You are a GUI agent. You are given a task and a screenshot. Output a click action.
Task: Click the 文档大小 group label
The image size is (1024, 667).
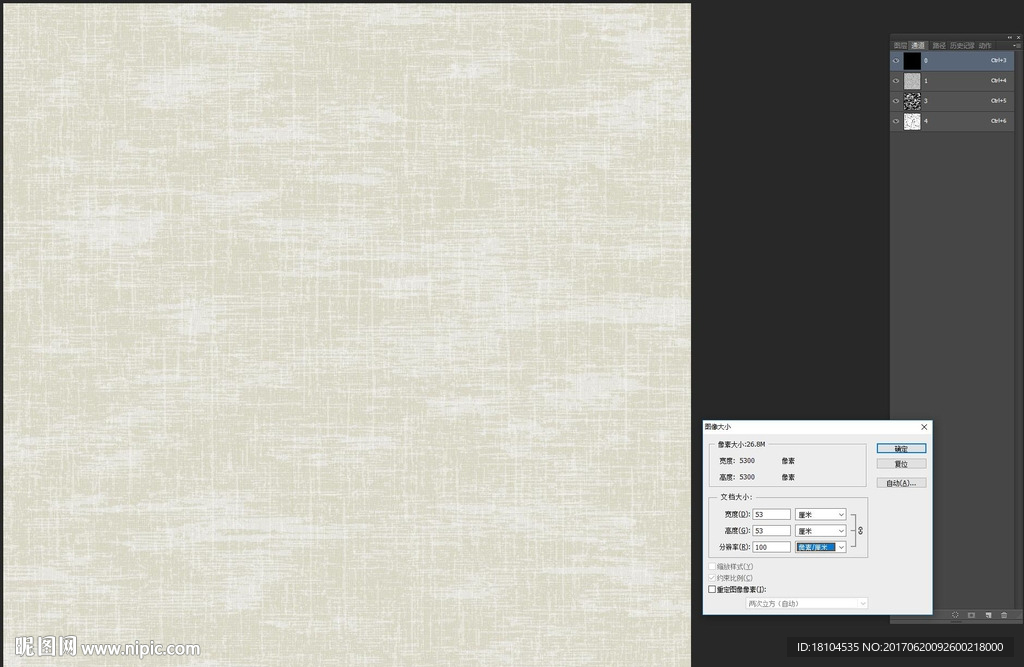(x=735, y=497)
